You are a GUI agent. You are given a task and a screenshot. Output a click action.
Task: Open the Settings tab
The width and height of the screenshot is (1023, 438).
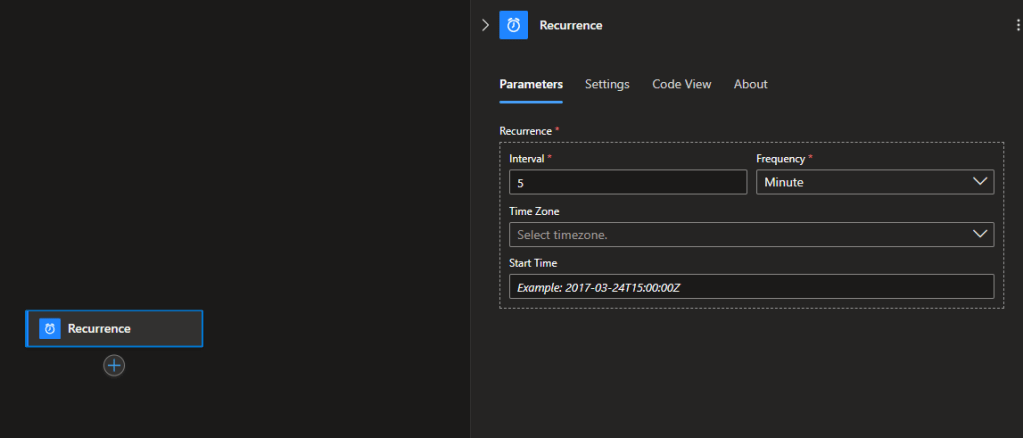click(607, 84)
